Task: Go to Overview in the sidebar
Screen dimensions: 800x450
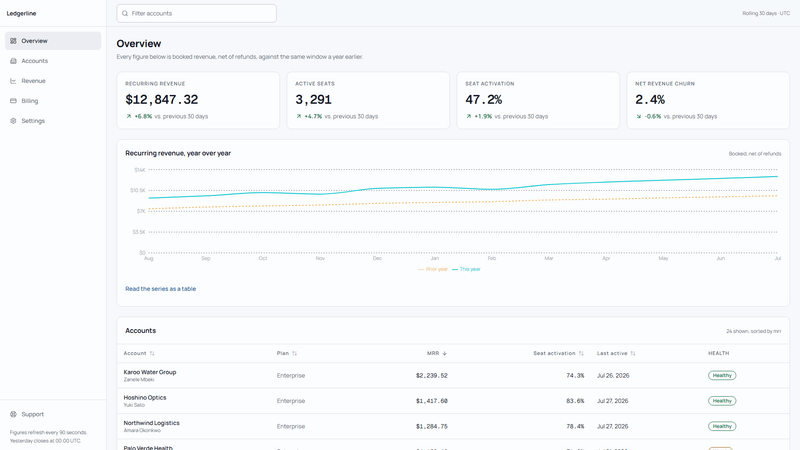Action: 53,41
